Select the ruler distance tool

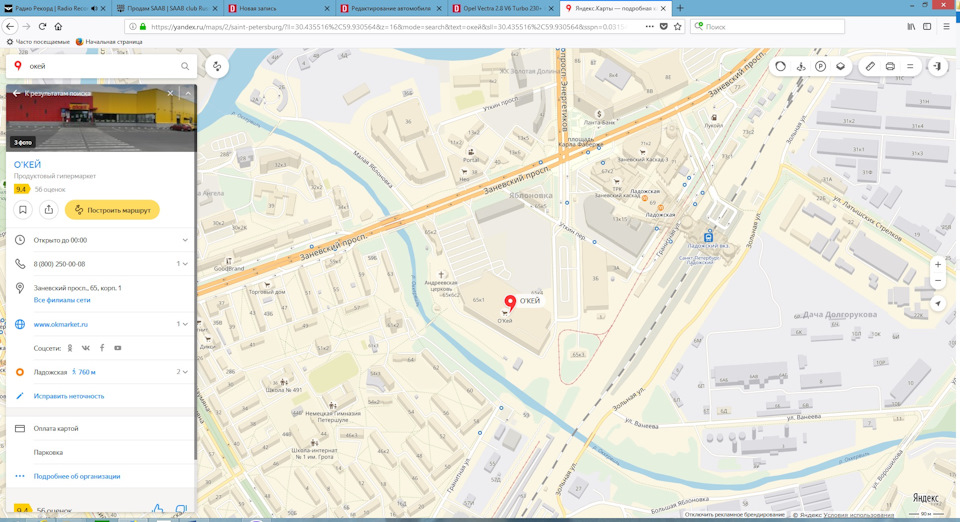point(870,66)
